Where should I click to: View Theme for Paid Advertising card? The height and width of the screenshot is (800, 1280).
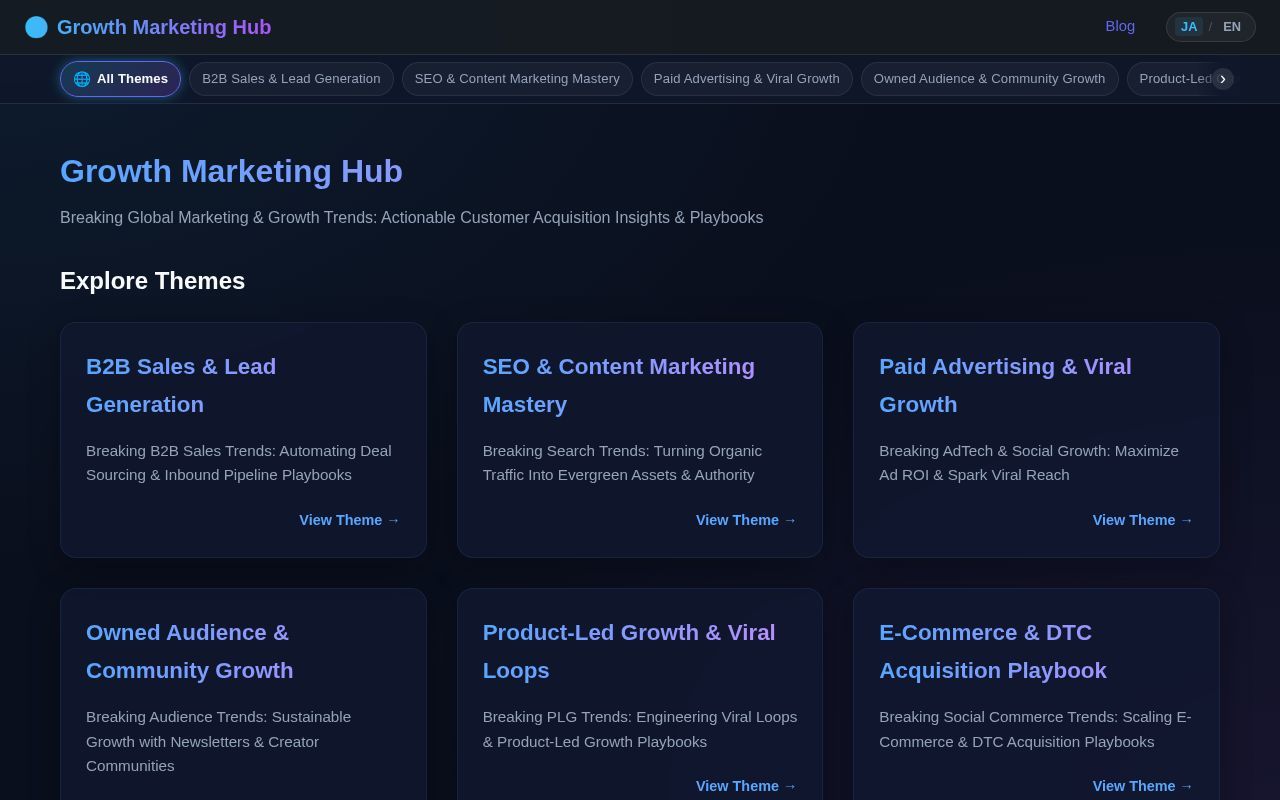(1143, 520)
